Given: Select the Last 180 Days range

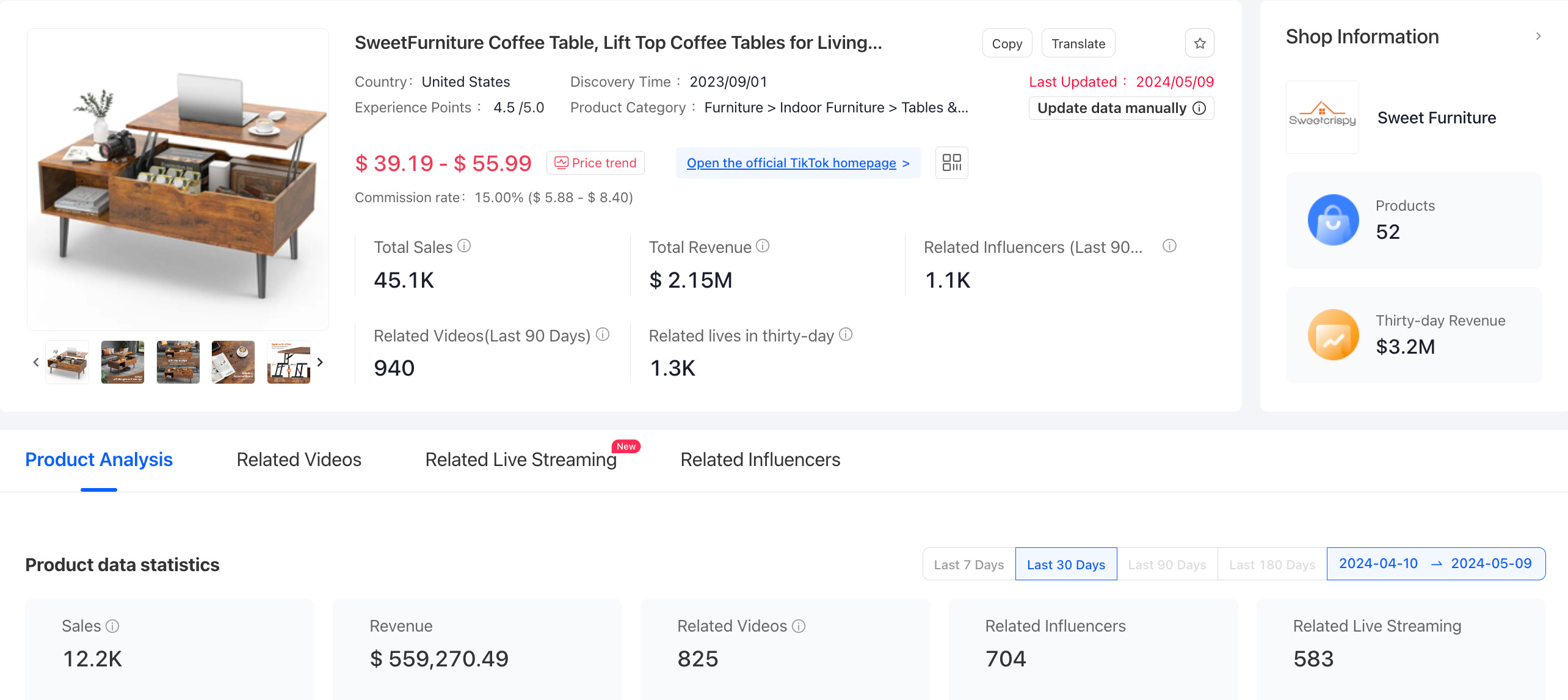Looking at the screenshot, I should coord(1272,564).
